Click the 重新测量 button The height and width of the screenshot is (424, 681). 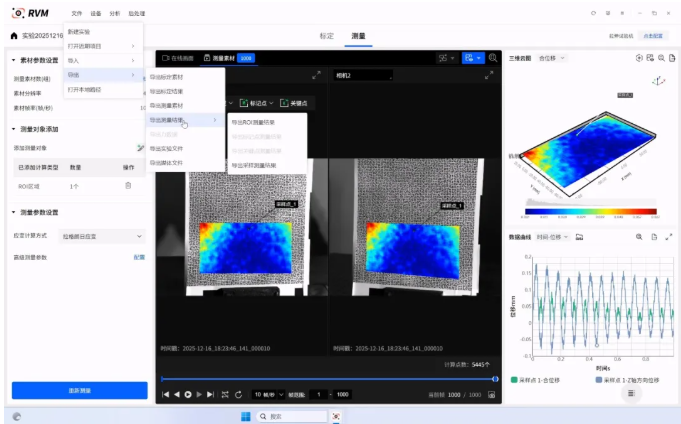tap(79, 390)
